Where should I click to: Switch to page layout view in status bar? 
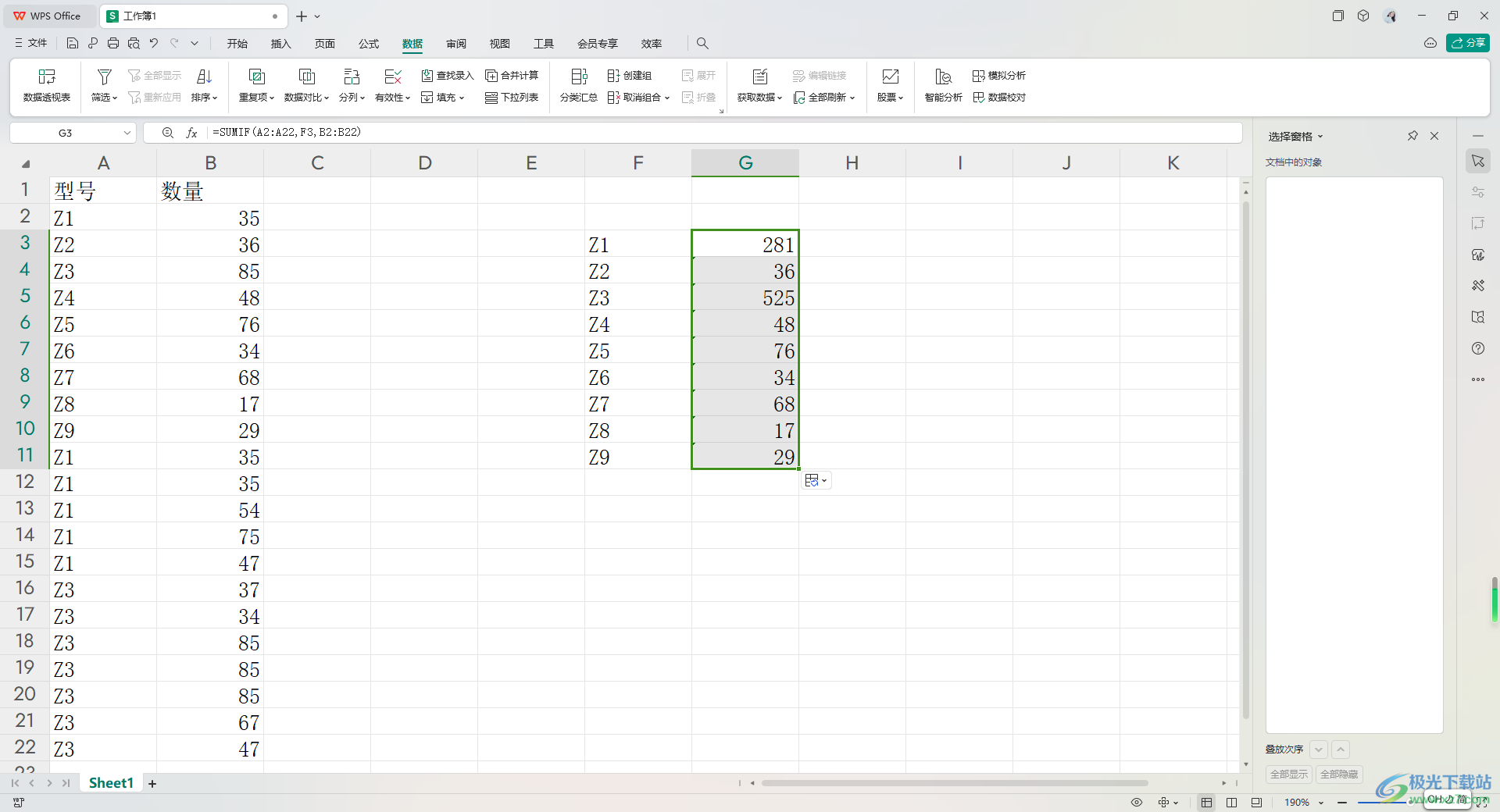point(1232,803)
